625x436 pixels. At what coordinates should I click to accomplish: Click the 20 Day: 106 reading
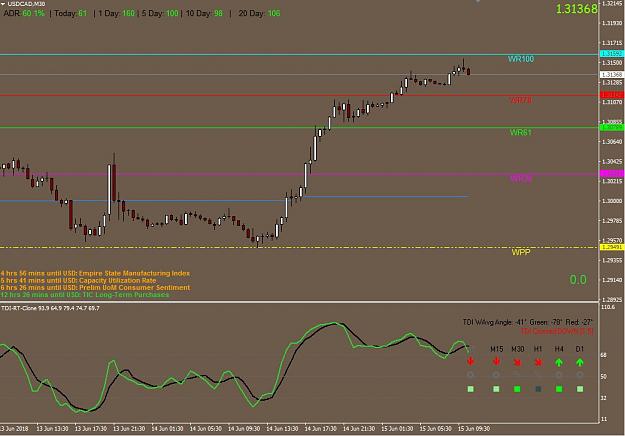(x=259, y=14)
